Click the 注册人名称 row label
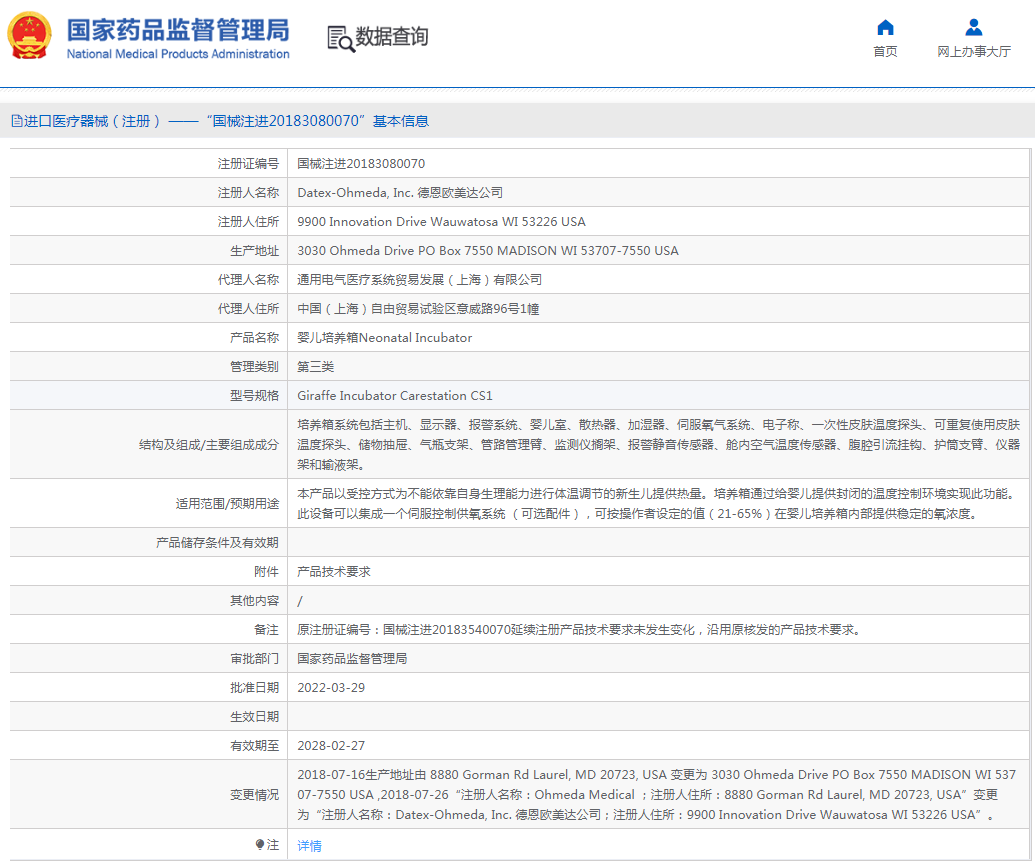1035x863 pixels. tap(248, 193)
